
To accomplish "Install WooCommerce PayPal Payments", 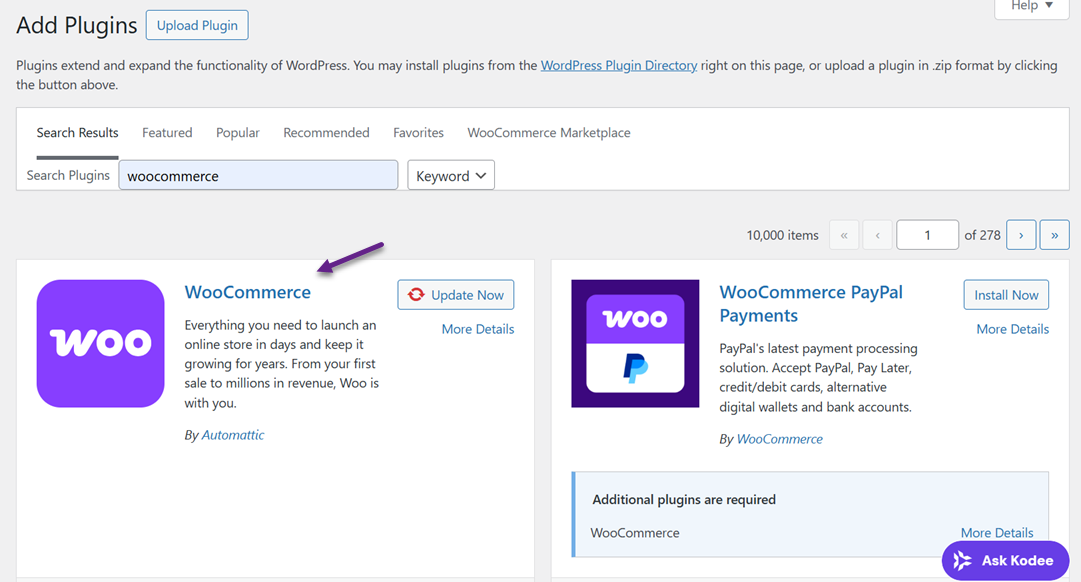I will 1006,294.
